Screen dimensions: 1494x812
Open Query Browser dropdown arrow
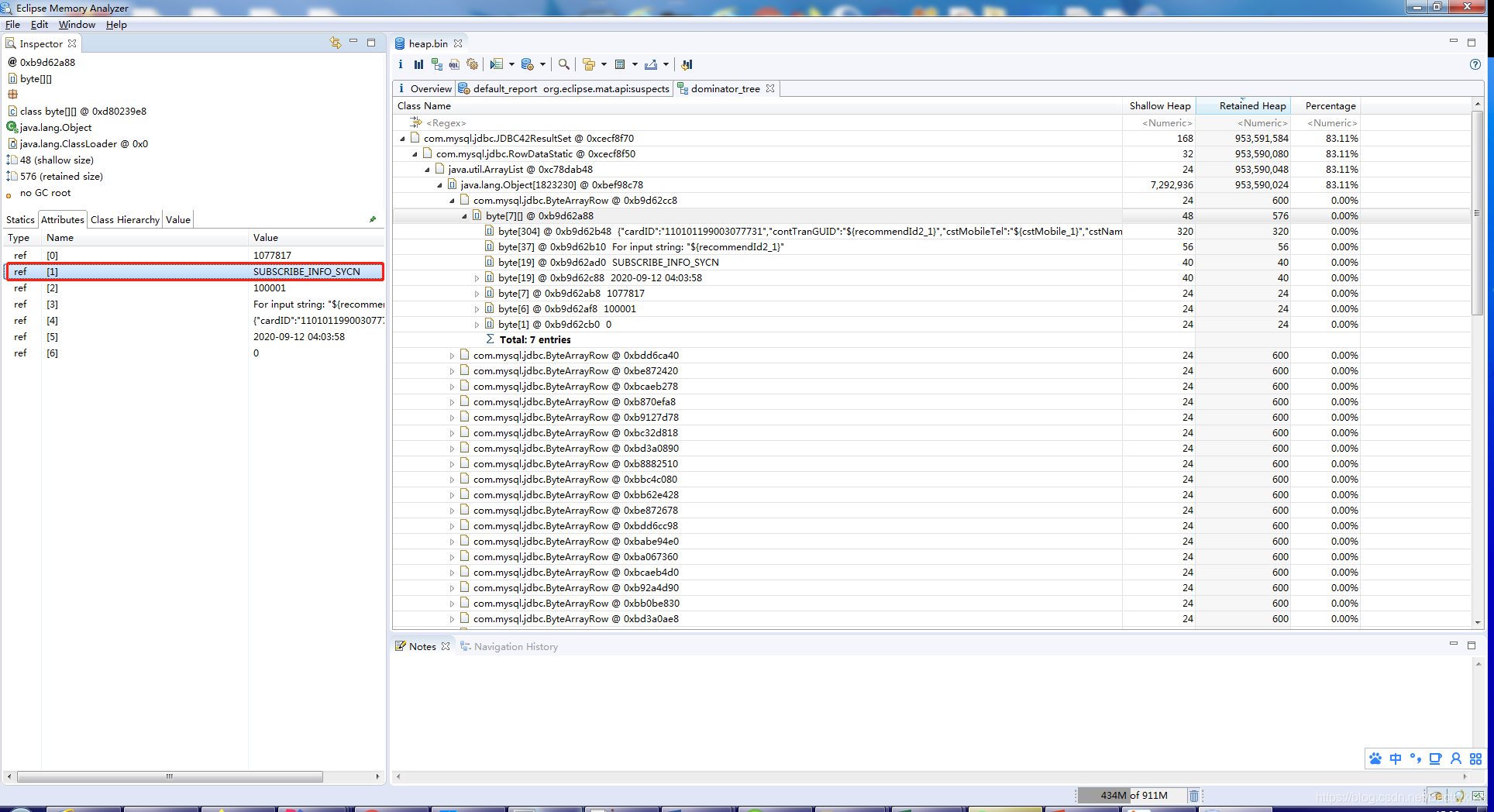pyautogui.click(x=542, y=64)
